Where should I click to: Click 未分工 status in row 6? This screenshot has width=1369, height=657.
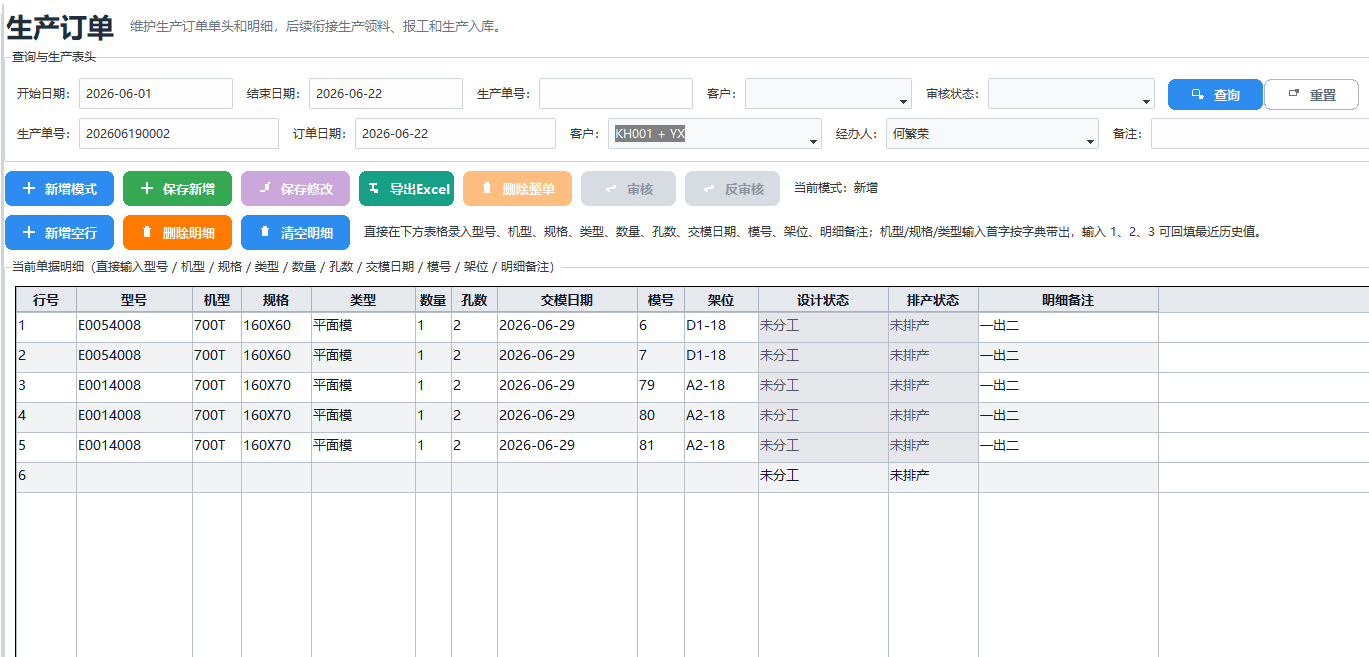(823, 477)
